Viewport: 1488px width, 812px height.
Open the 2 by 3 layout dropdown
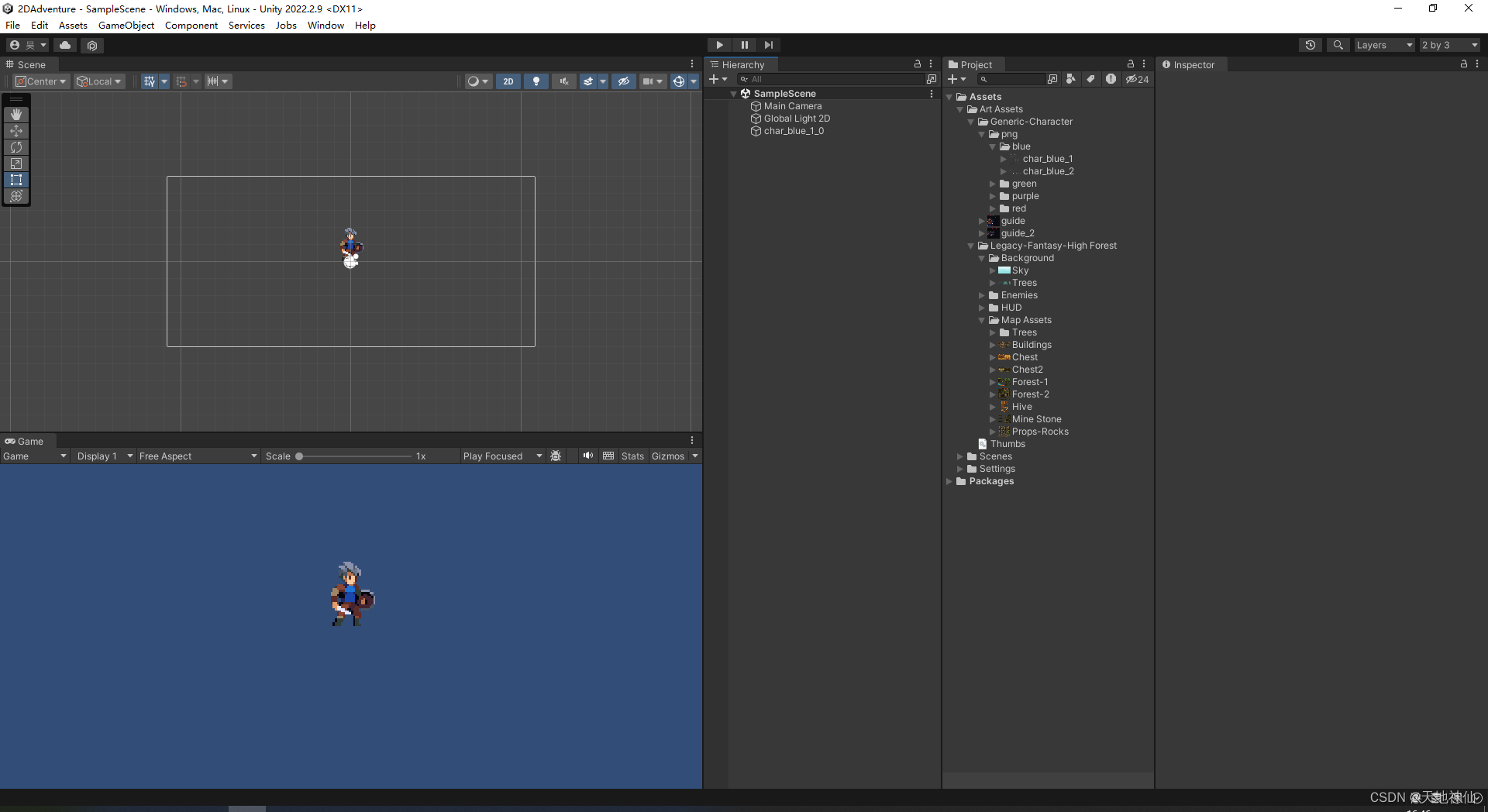click(x=1449, y=45)
